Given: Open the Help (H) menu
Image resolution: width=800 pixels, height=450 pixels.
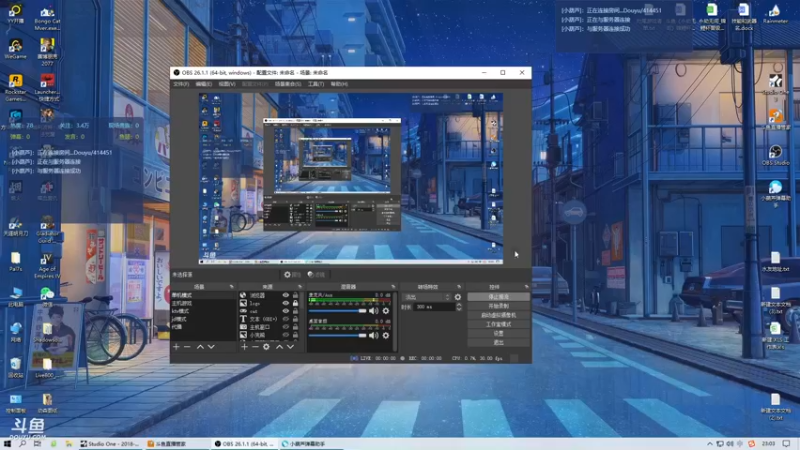Looking at the screenshot, I should [339, 84].
